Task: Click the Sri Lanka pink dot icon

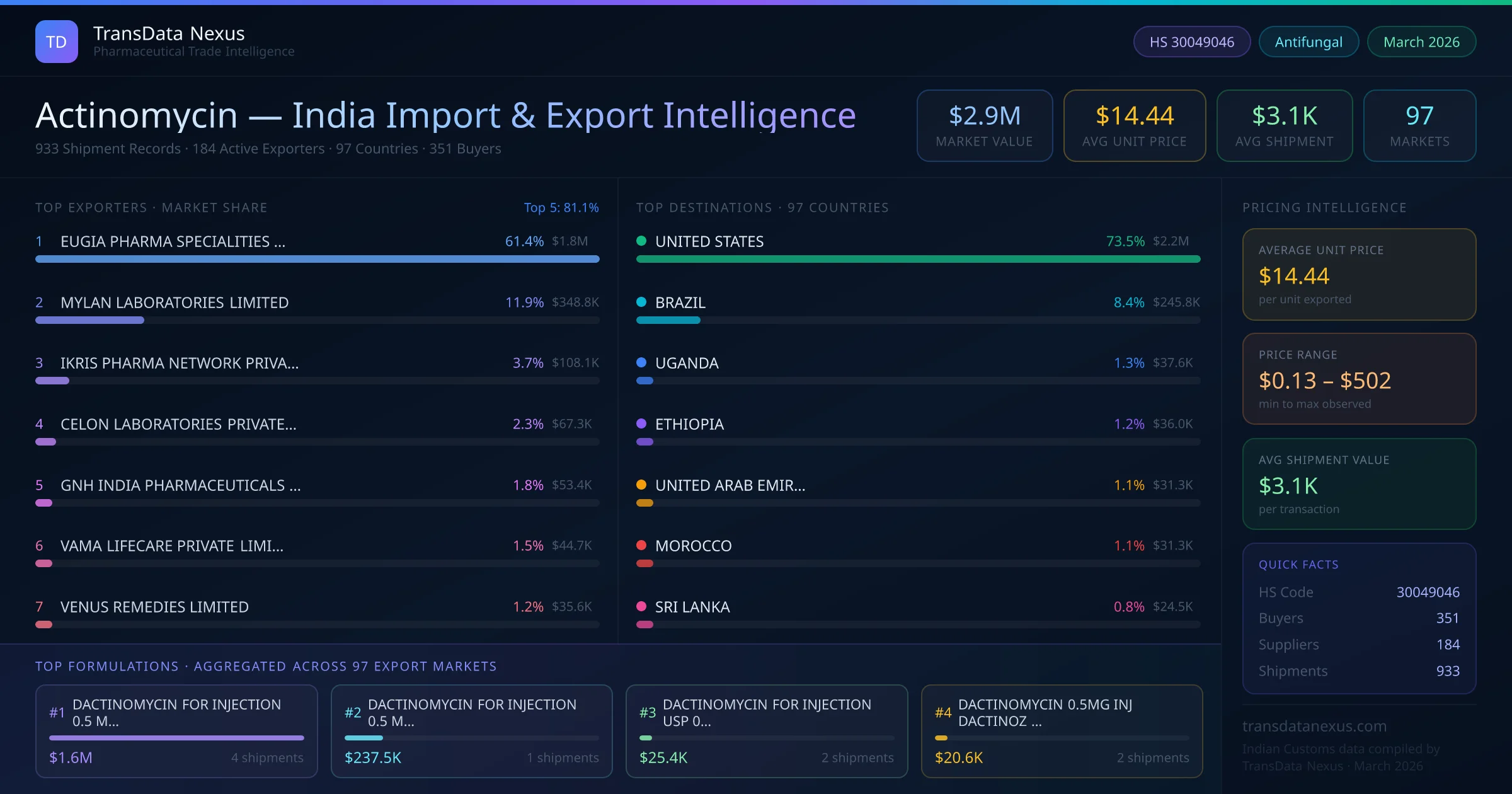Action: click(641, 607)
